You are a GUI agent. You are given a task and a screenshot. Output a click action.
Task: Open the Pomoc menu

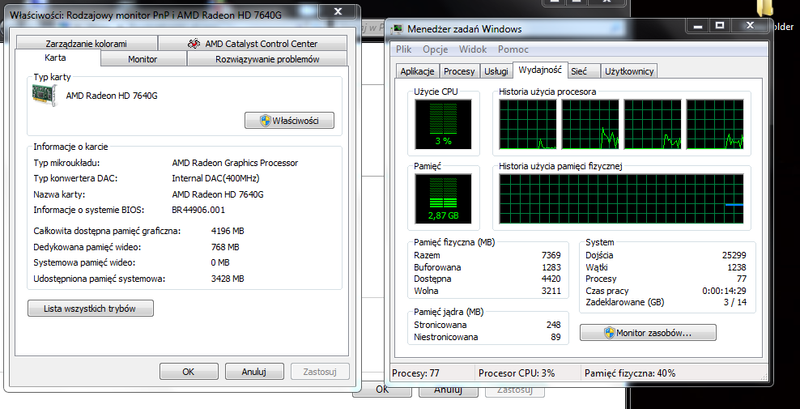click(x=513, y=49)
